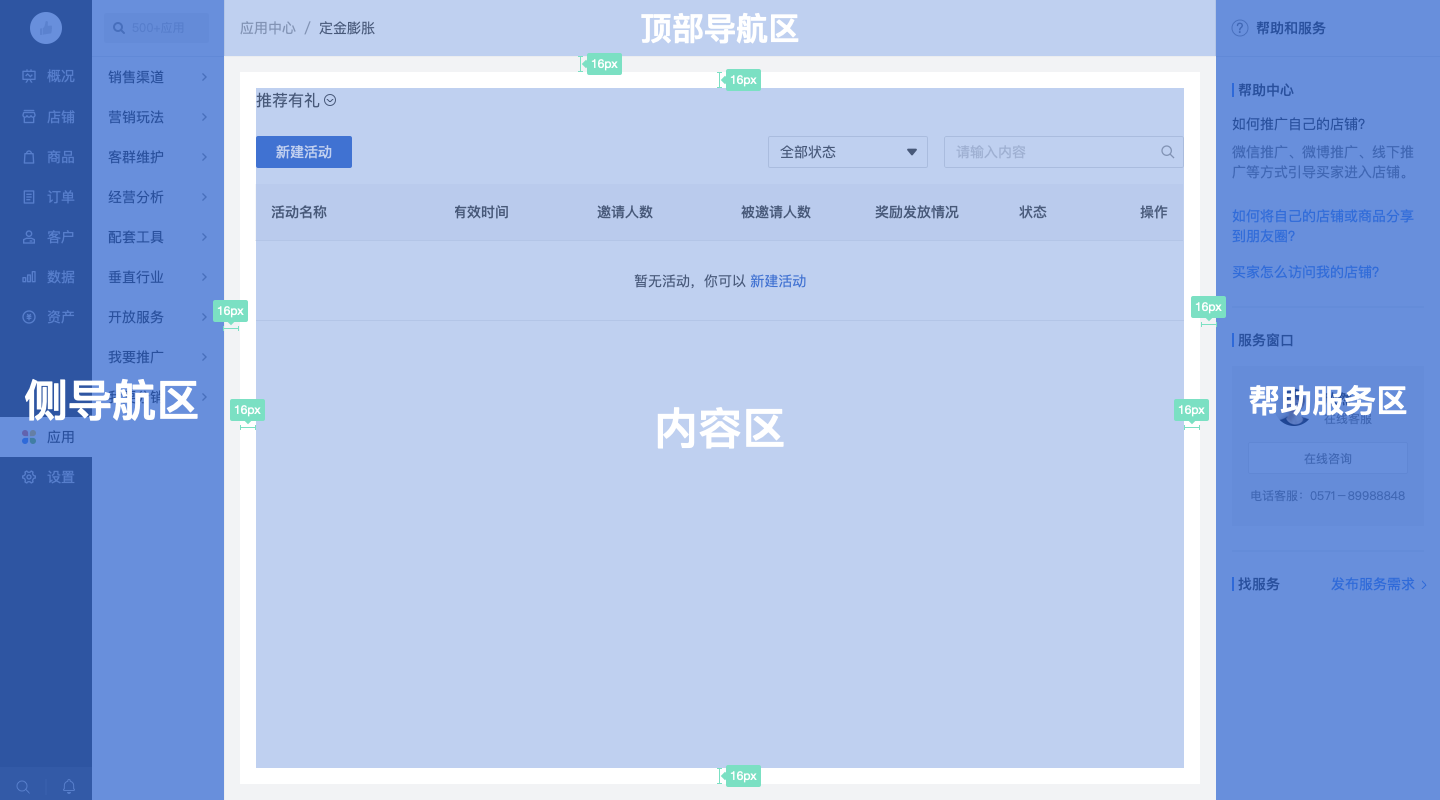The image size is (1440, 800).
Task: Click the 商品 products icon
Action: (x=31, y=156)
